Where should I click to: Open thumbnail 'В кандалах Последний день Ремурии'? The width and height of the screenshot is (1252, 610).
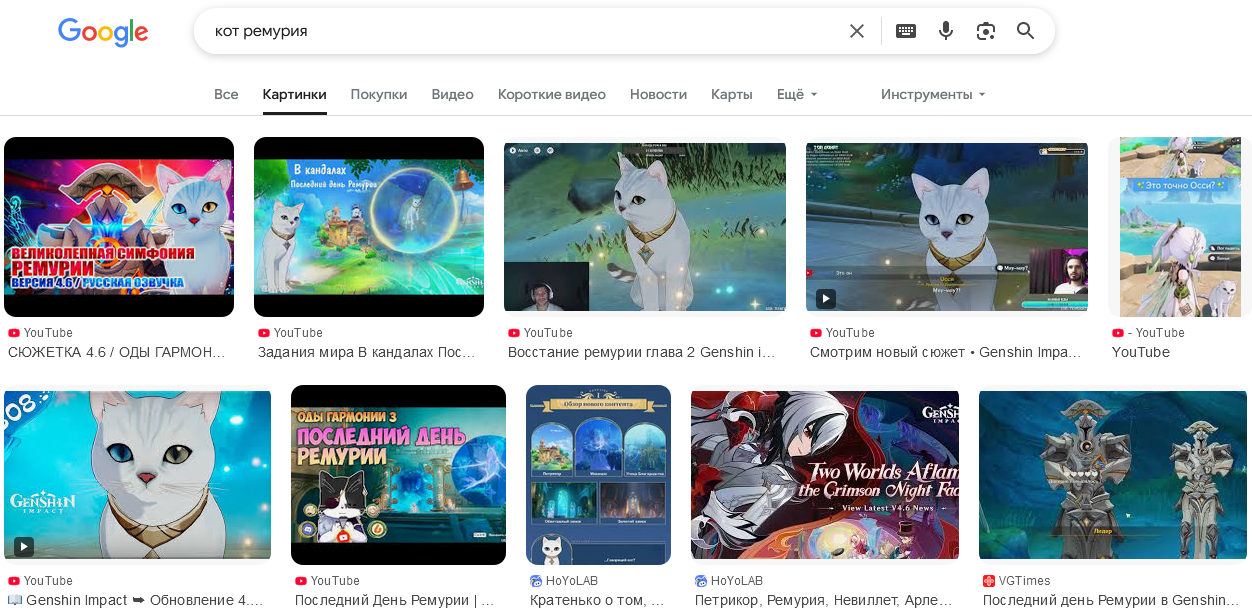(369, 227)
